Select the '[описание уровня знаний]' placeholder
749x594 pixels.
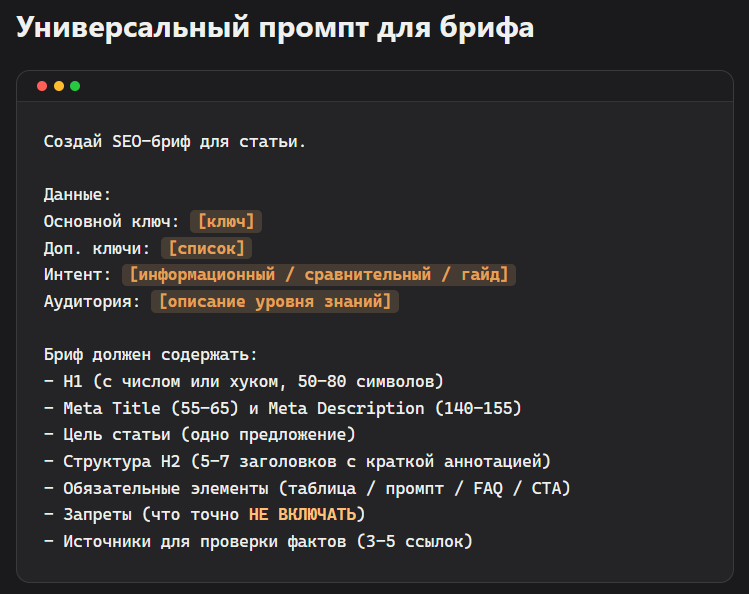(x=275, y=301)
